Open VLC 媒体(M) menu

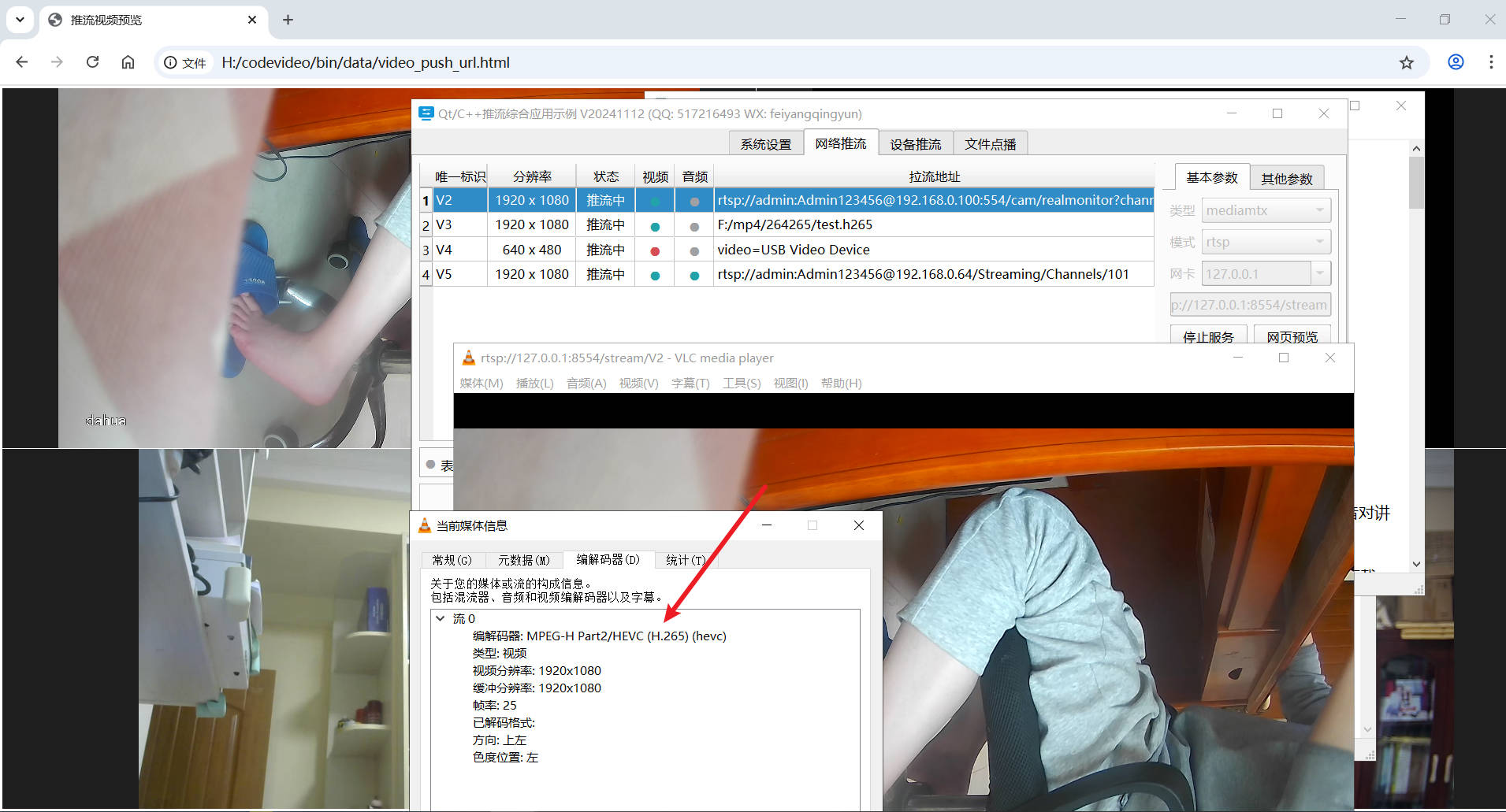coord(482,383)
